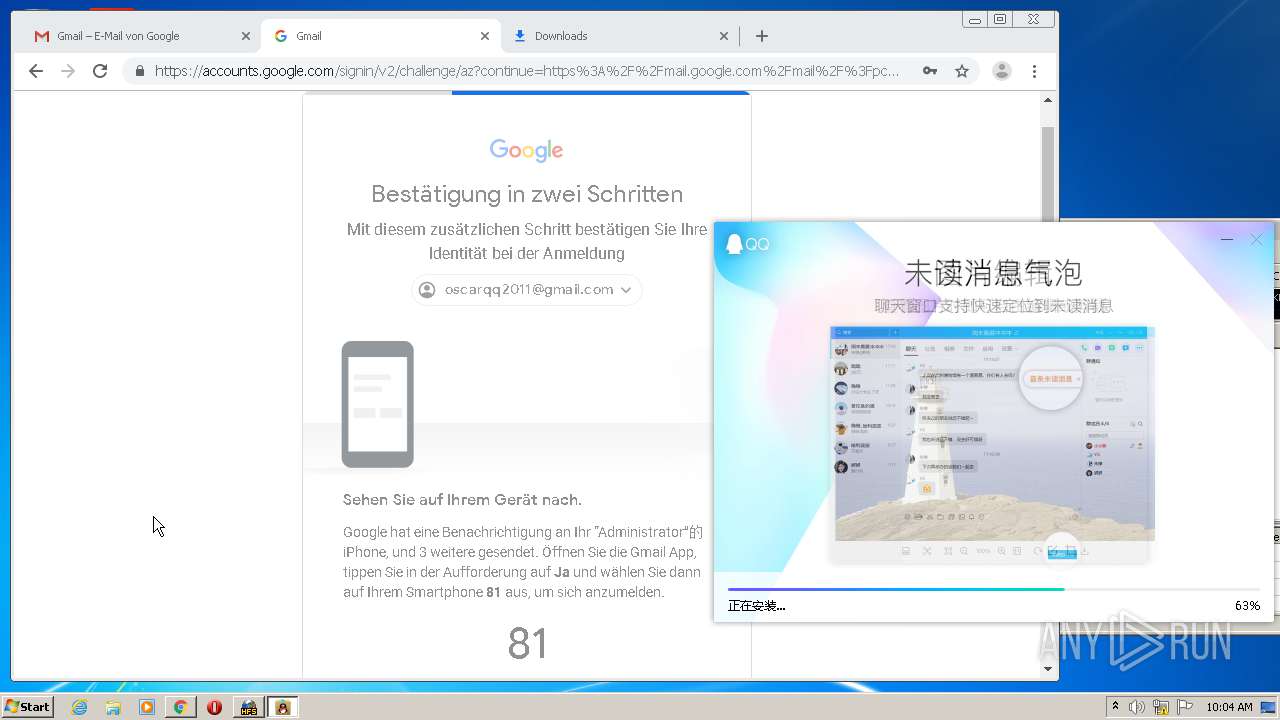Click the page scrollbar up arrow
1280x720 pixels.
[1048, 100]
